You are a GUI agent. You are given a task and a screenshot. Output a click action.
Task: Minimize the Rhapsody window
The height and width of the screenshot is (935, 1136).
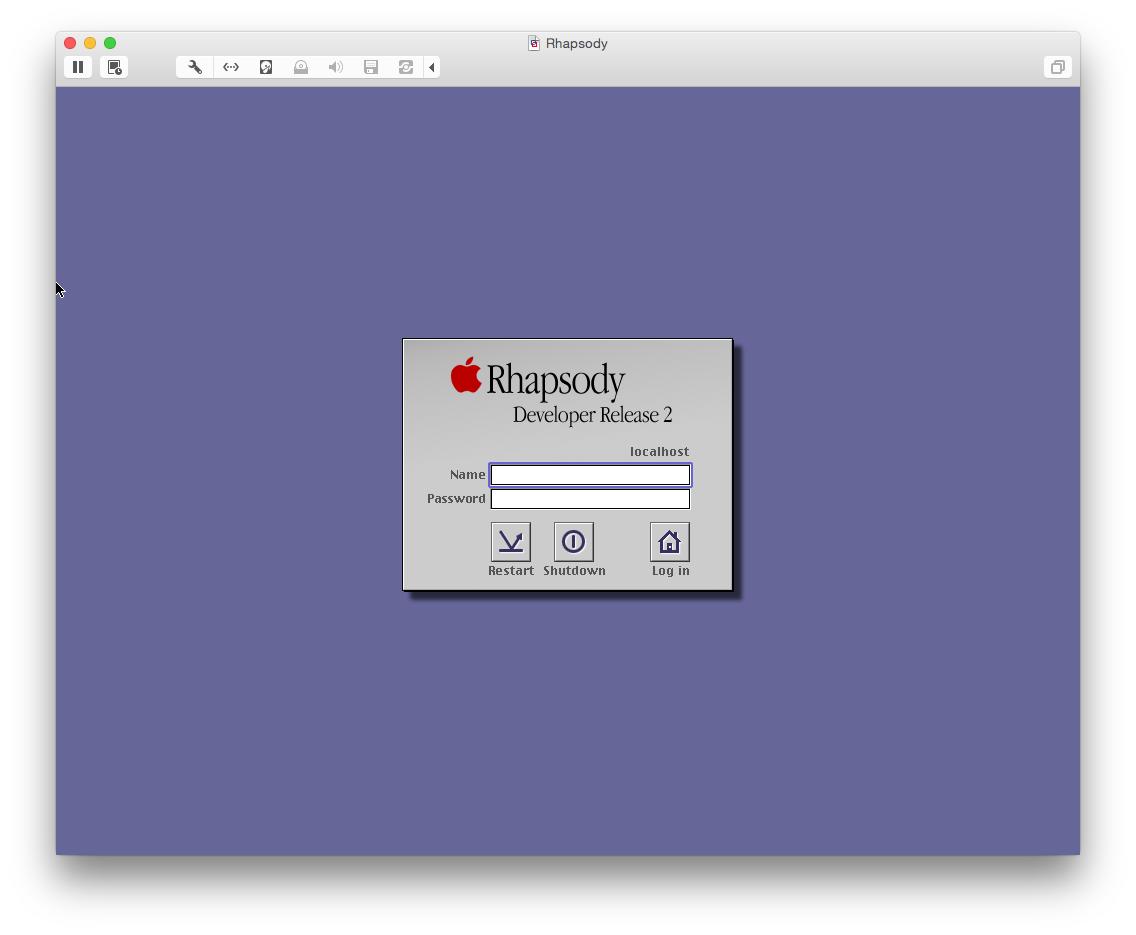(x=90, y=43)
